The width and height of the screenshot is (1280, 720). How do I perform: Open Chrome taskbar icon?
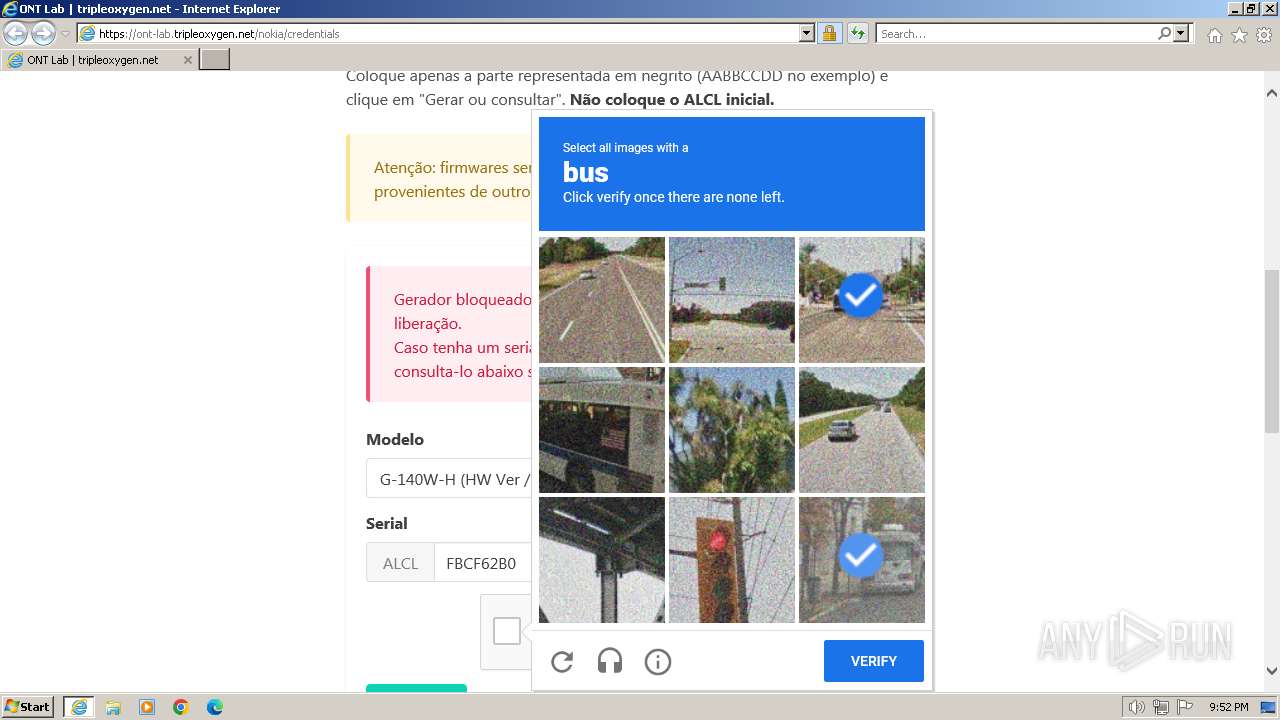point(181,707)
